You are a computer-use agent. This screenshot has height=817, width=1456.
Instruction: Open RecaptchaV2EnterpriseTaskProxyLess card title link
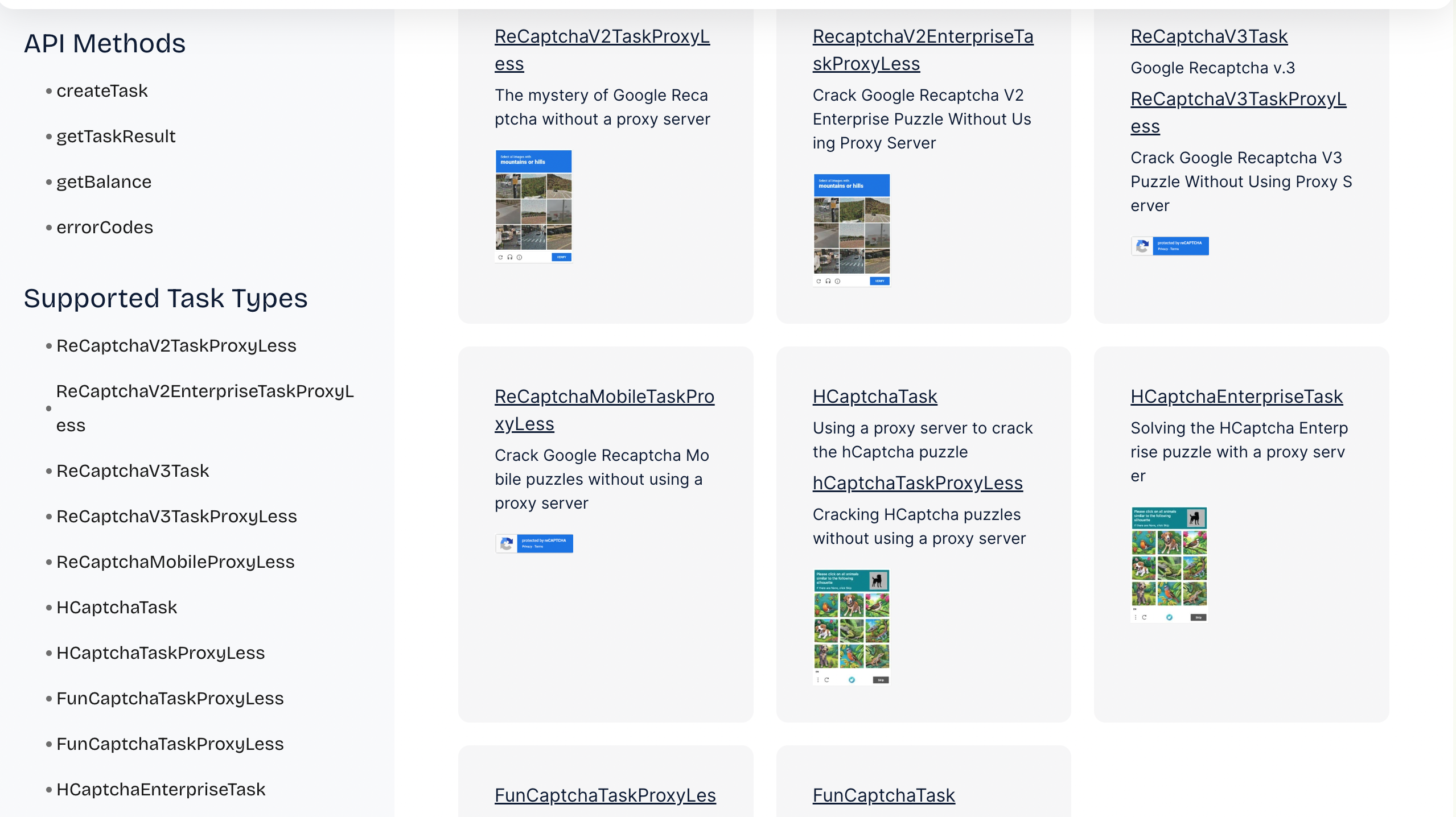pyautogui.click(x=923, y=50)
